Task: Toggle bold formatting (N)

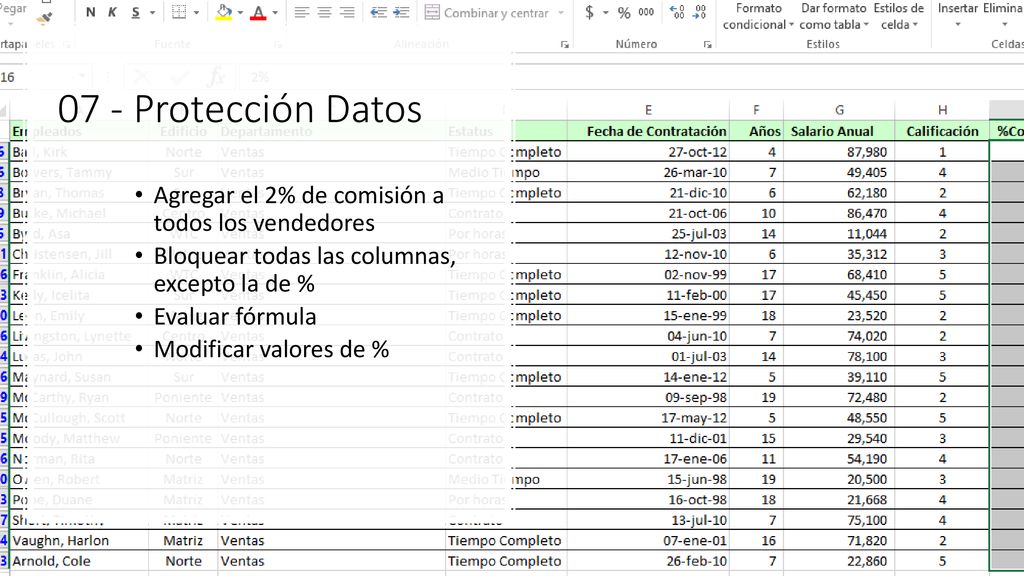Action: (90, 12)
